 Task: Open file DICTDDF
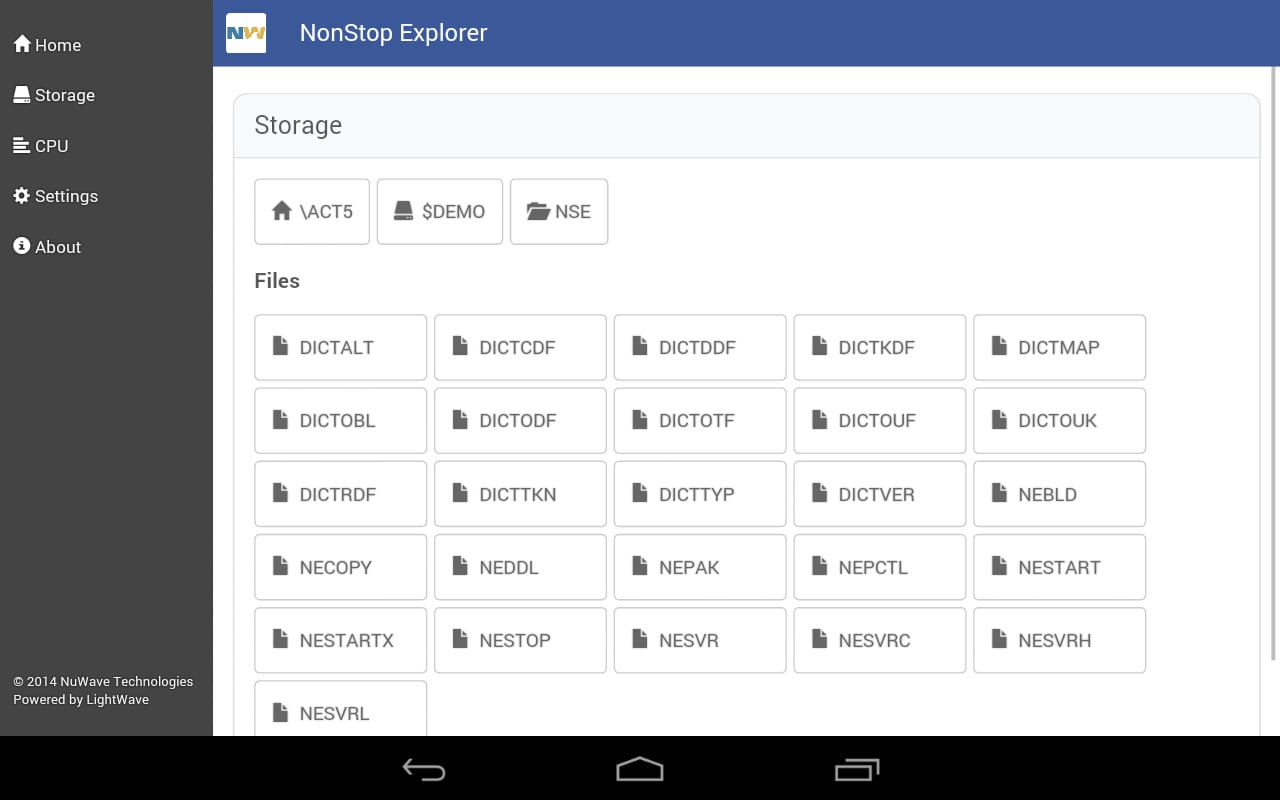[700, 347]
